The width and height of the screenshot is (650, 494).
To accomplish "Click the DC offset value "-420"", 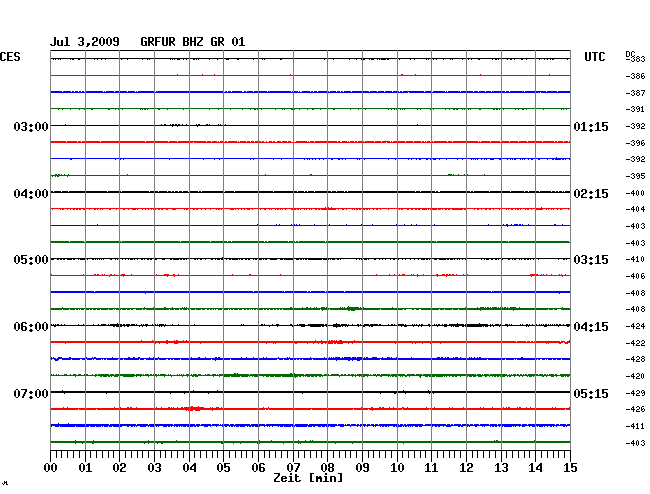I will [635, 376].
